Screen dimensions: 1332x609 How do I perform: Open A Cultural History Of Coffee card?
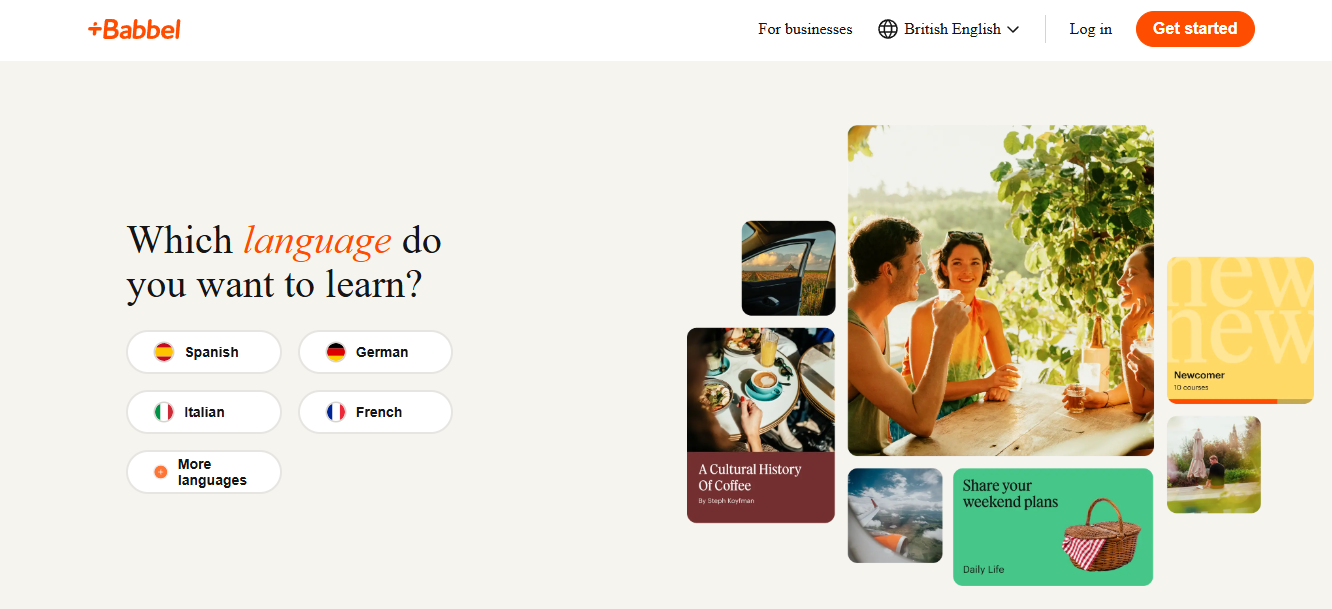(761, 425)
